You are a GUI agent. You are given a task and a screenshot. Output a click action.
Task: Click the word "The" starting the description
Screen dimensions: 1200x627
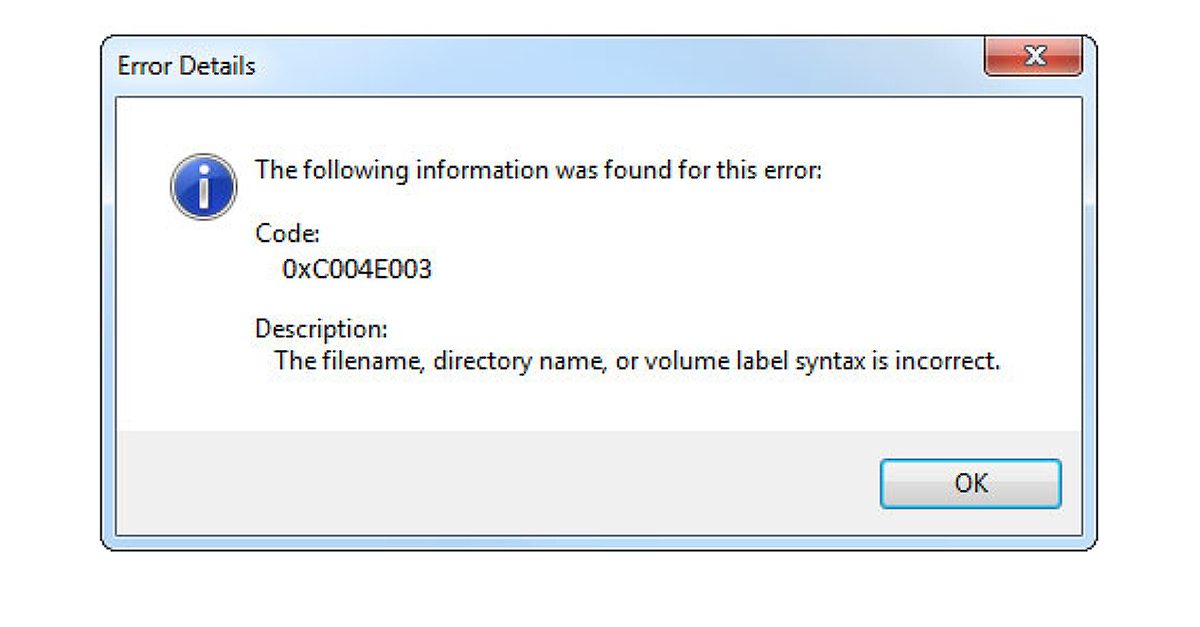click(x=295, y=361)
